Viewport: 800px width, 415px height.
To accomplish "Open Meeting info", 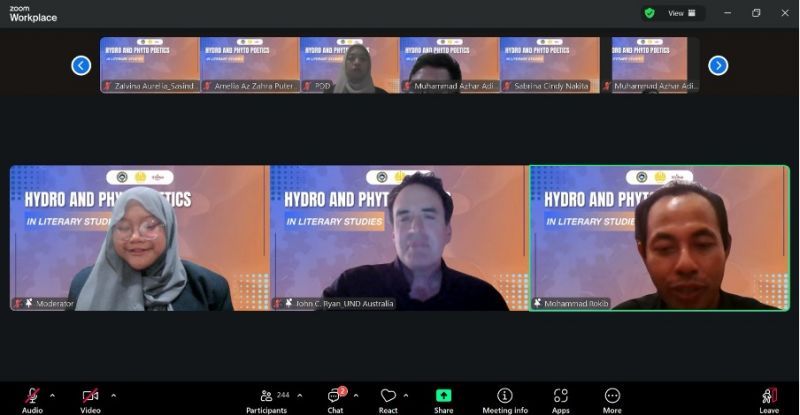I will 505,396.
